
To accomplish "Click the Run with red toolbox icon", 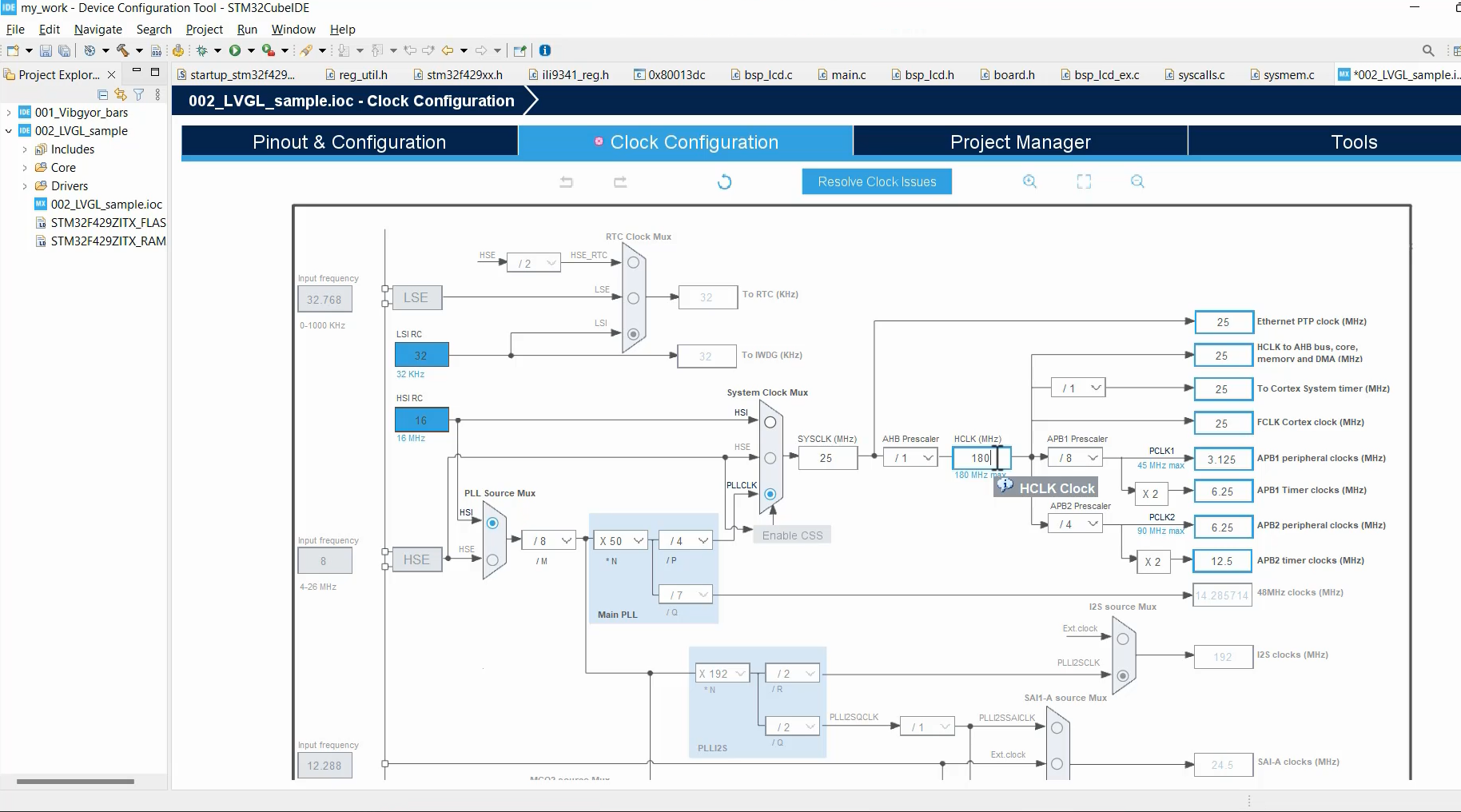I will pos(268,50).
